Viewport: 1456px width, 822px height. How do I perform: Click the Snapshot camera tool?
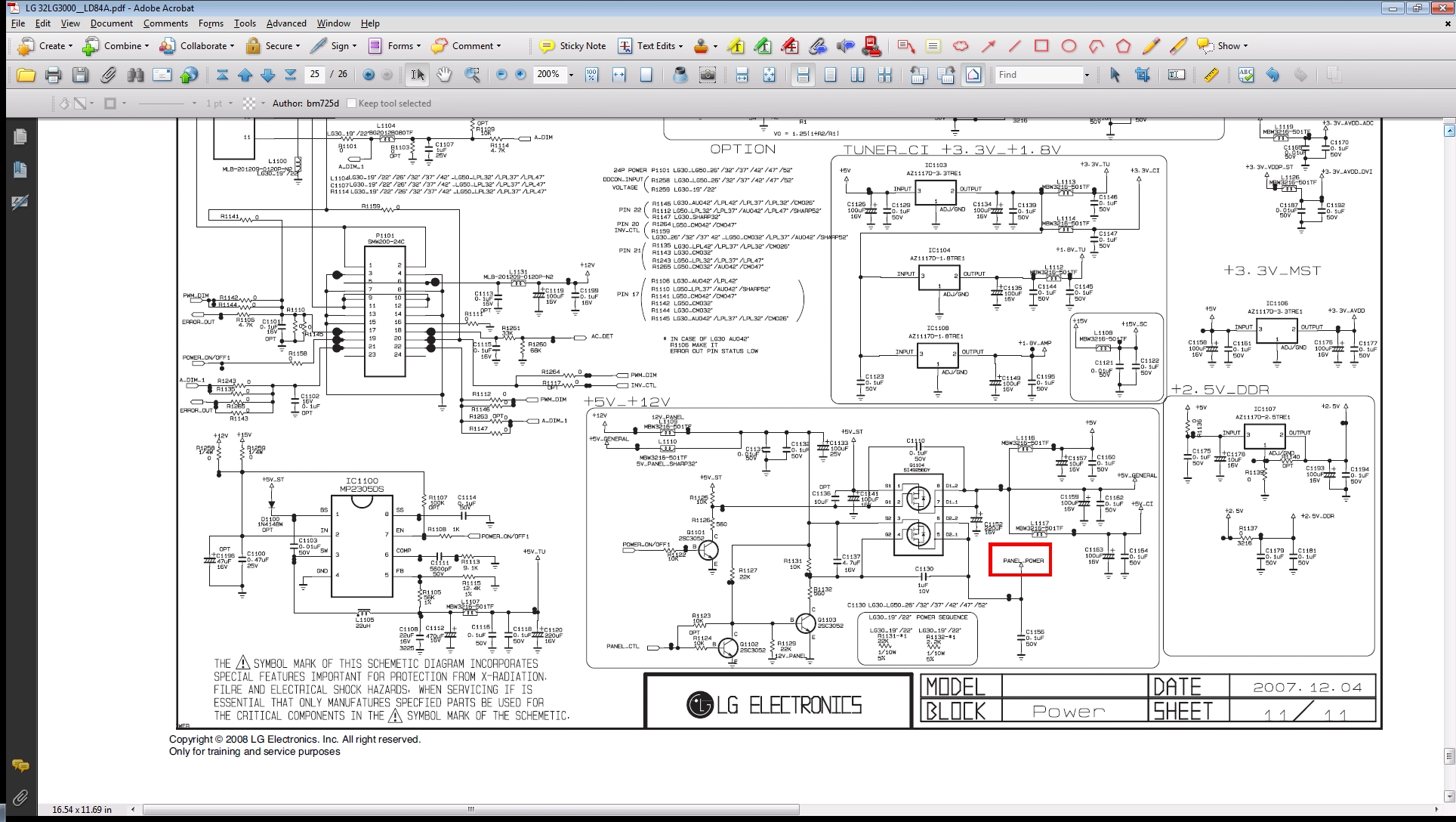(x=708, y=75)
